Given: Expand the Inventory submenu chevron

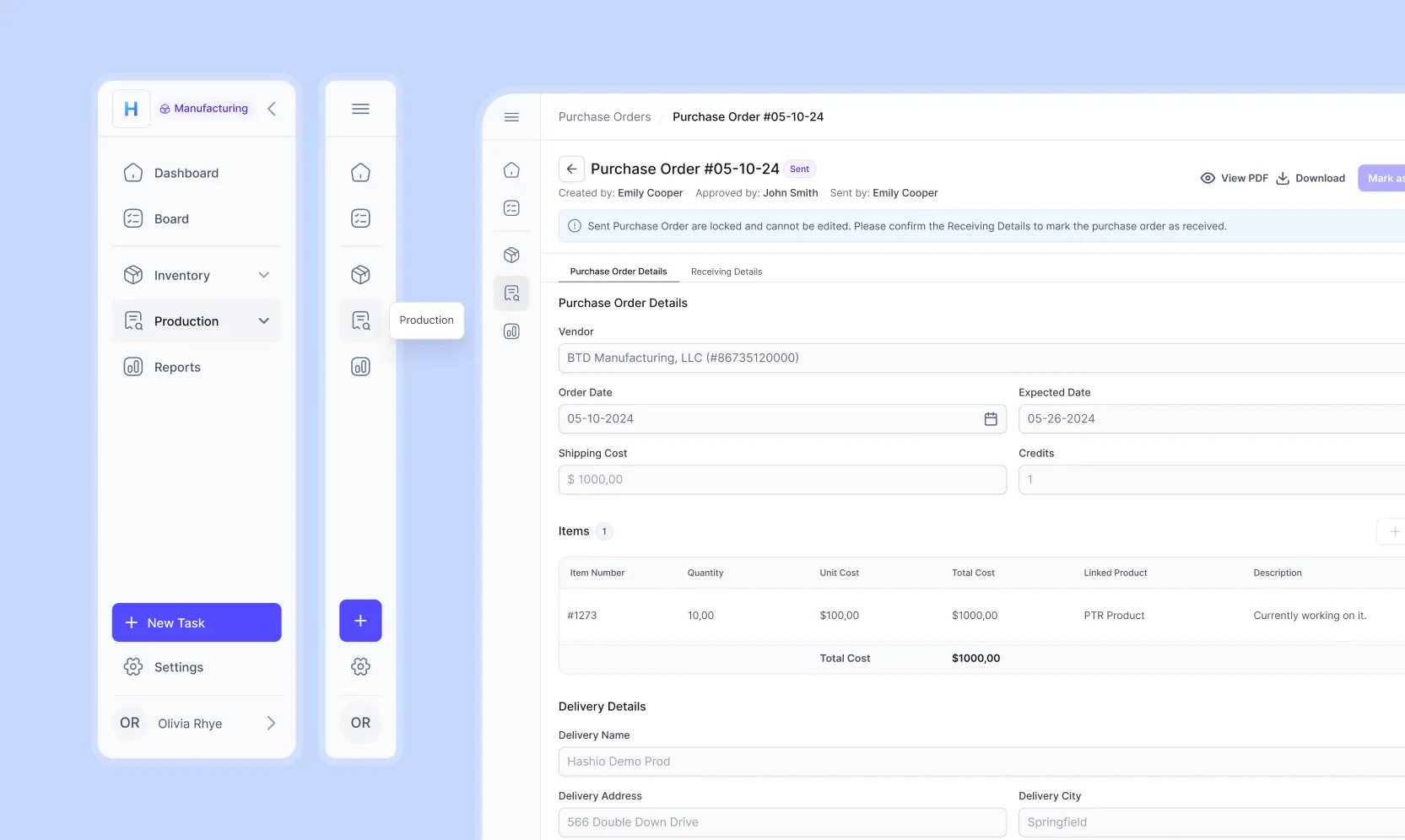Looking at the screenshot, I should (x=264, y=275).
